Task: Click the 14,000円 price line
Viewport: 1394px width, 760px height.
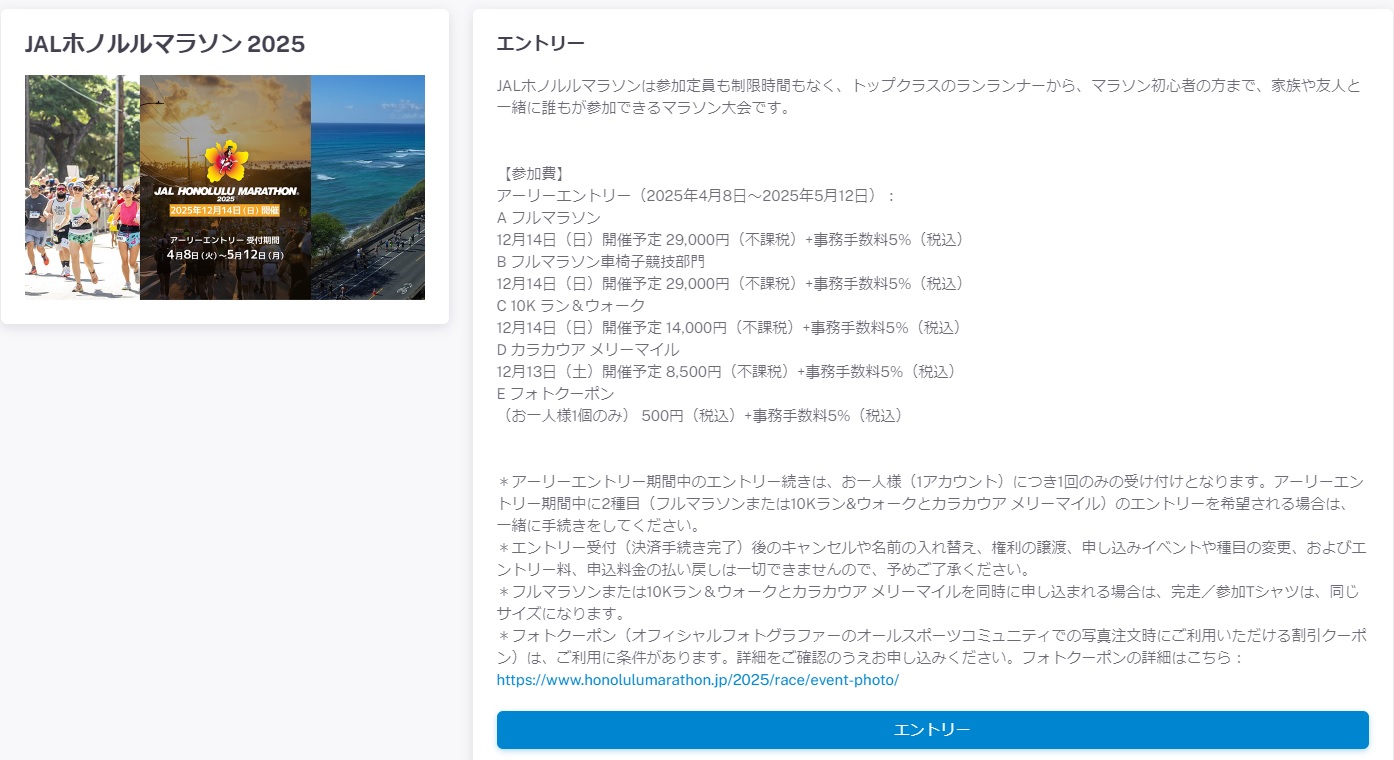Action: [x=730, y=327]
